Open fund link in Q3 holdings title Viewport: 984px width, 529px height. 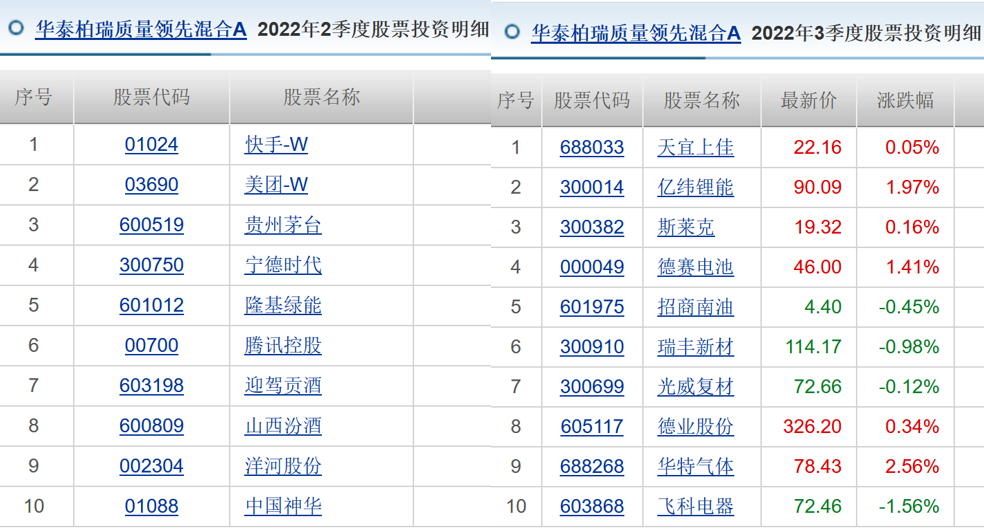tap(636, 33)
